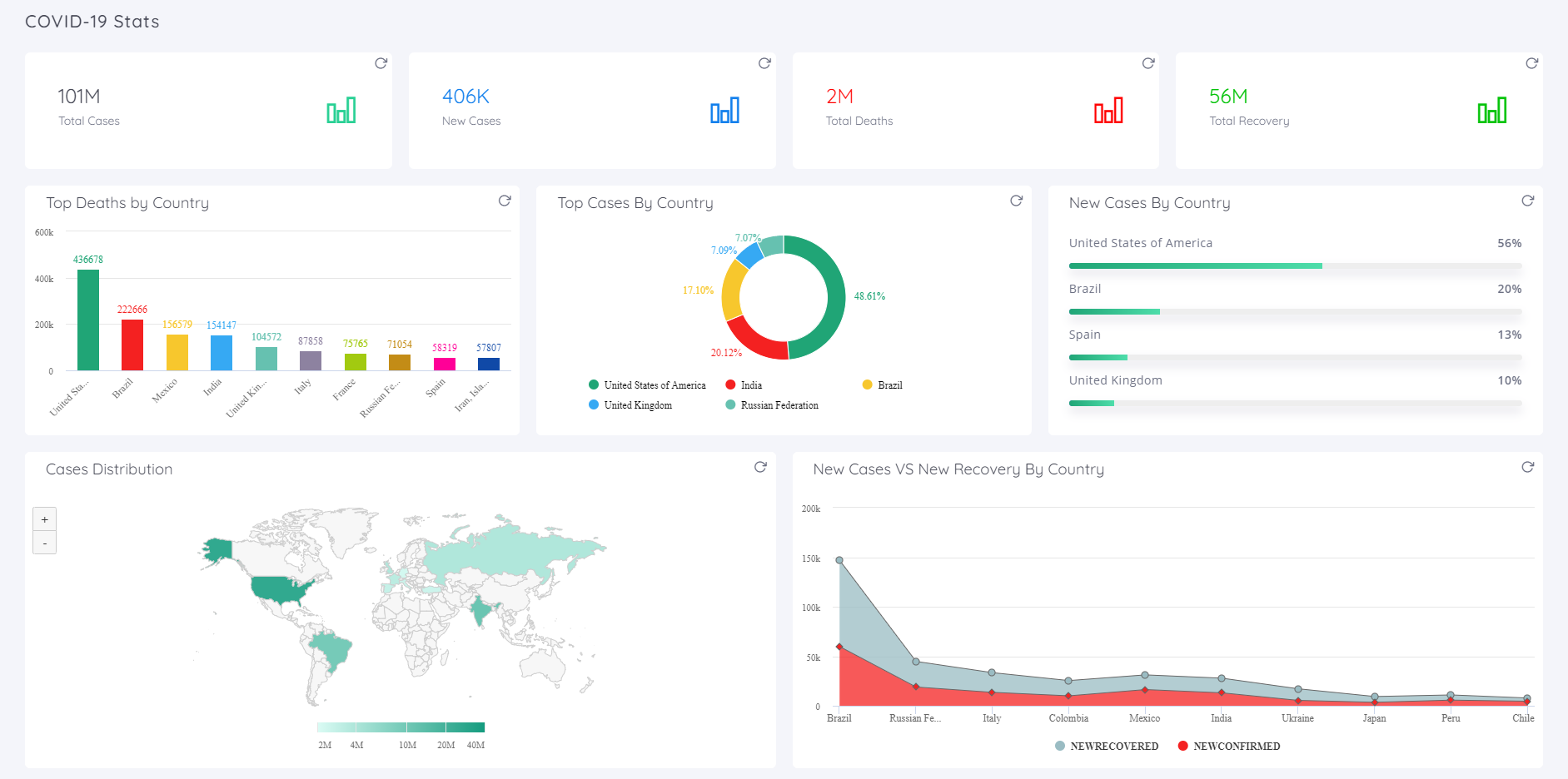Viewport: 1568px width, 779px height.
Task: Click the COVID-19 Stats page title
Action: tap(92, 22)
